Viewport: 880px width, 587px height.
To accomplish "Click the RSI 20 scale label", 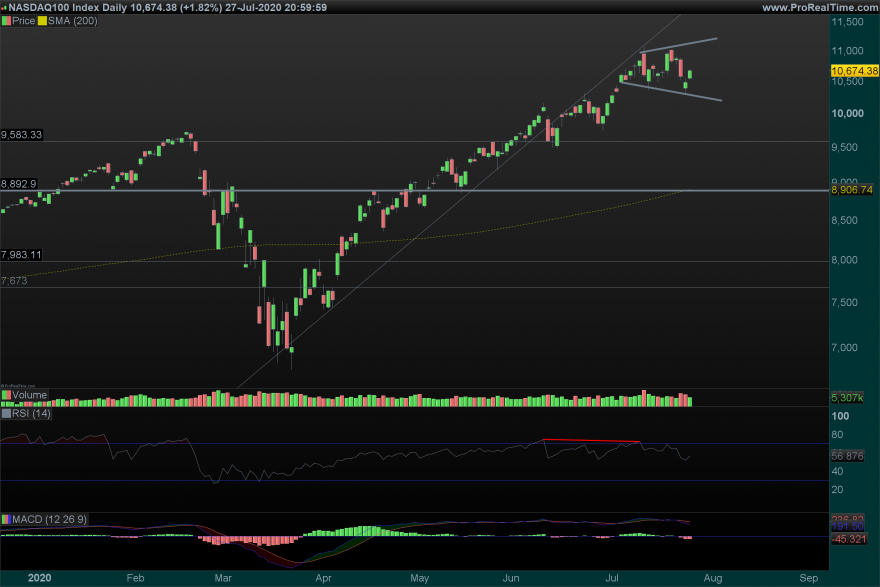I will [837, 489].
